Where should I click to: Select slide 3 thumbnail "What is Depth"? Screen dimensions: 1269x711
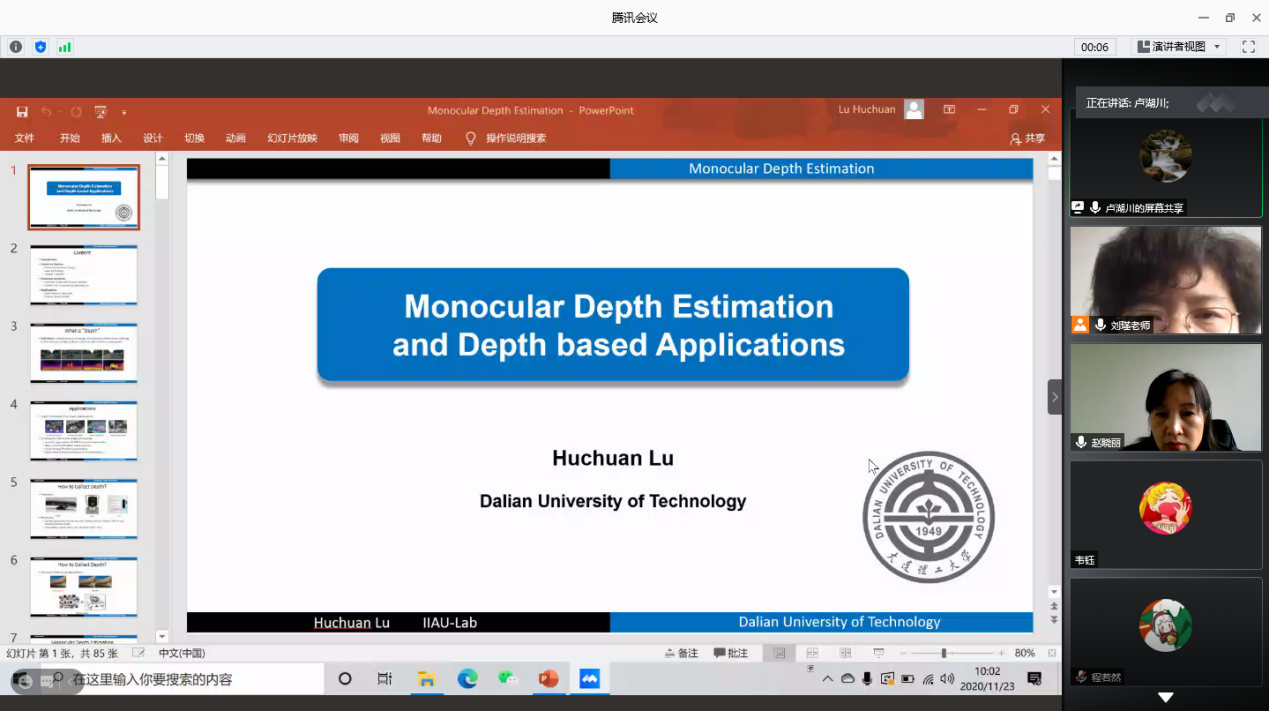84,352
